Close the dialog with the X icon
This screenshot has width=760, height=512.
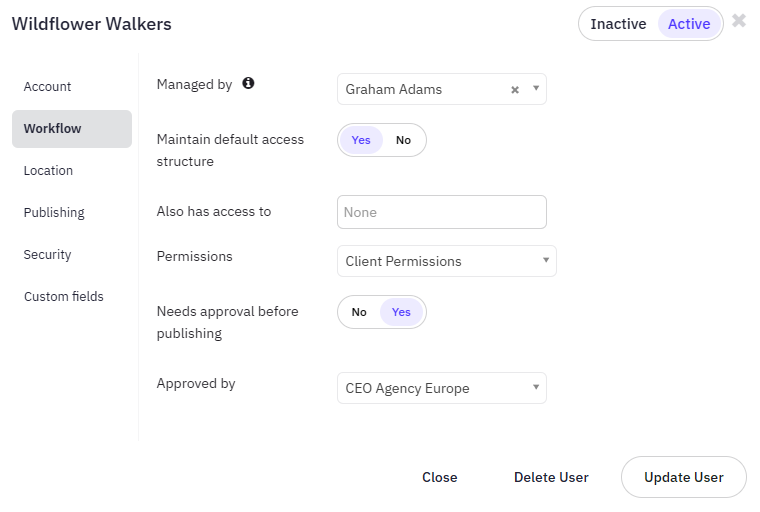coord(739,21)
